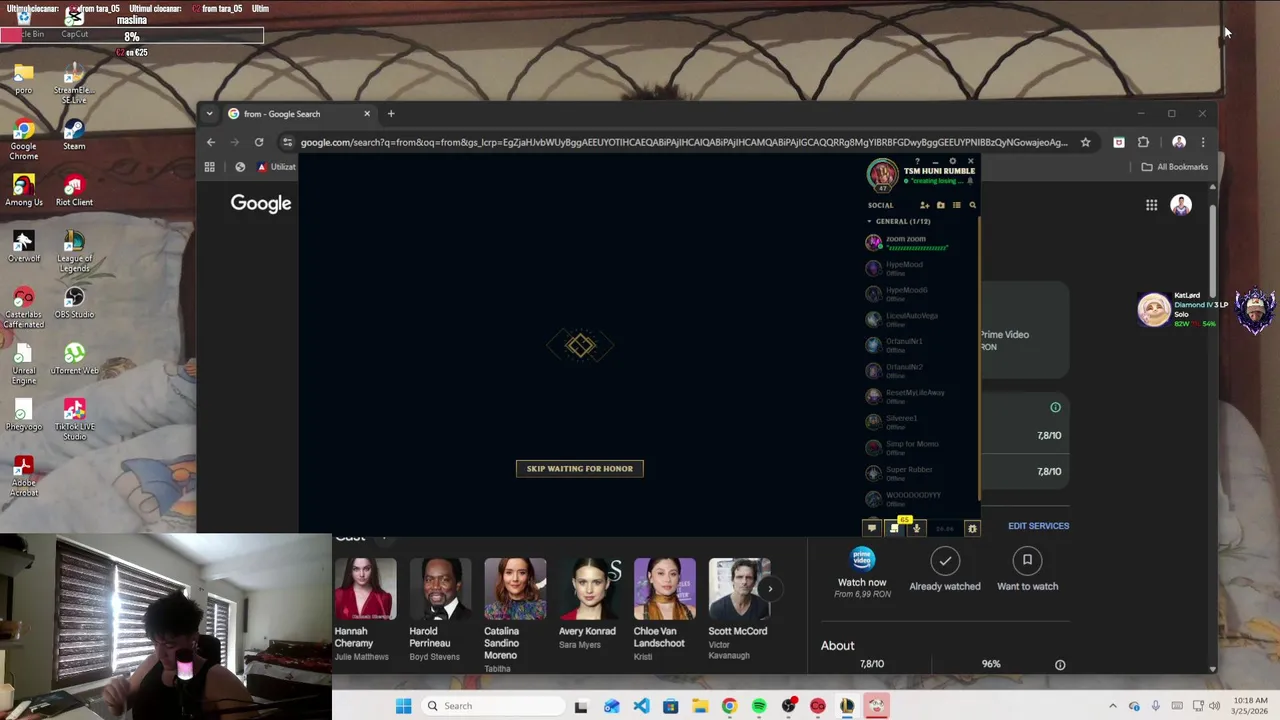Viewport: 1280px width, 720px height.
Task: Click Watch now on Prime Video
Action: [x=862, y=573]
